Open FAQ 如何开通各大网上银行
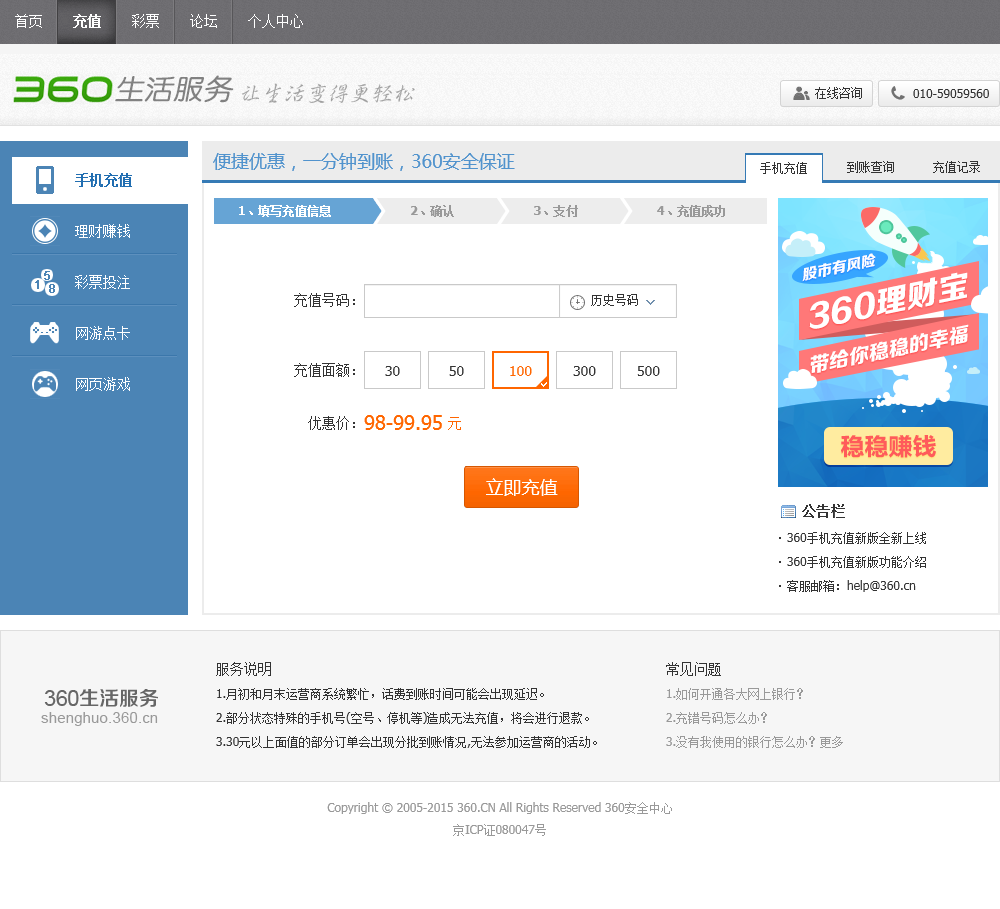This screenshot has height=909, width=1000. pyautogui.click(x=734, y=694)
